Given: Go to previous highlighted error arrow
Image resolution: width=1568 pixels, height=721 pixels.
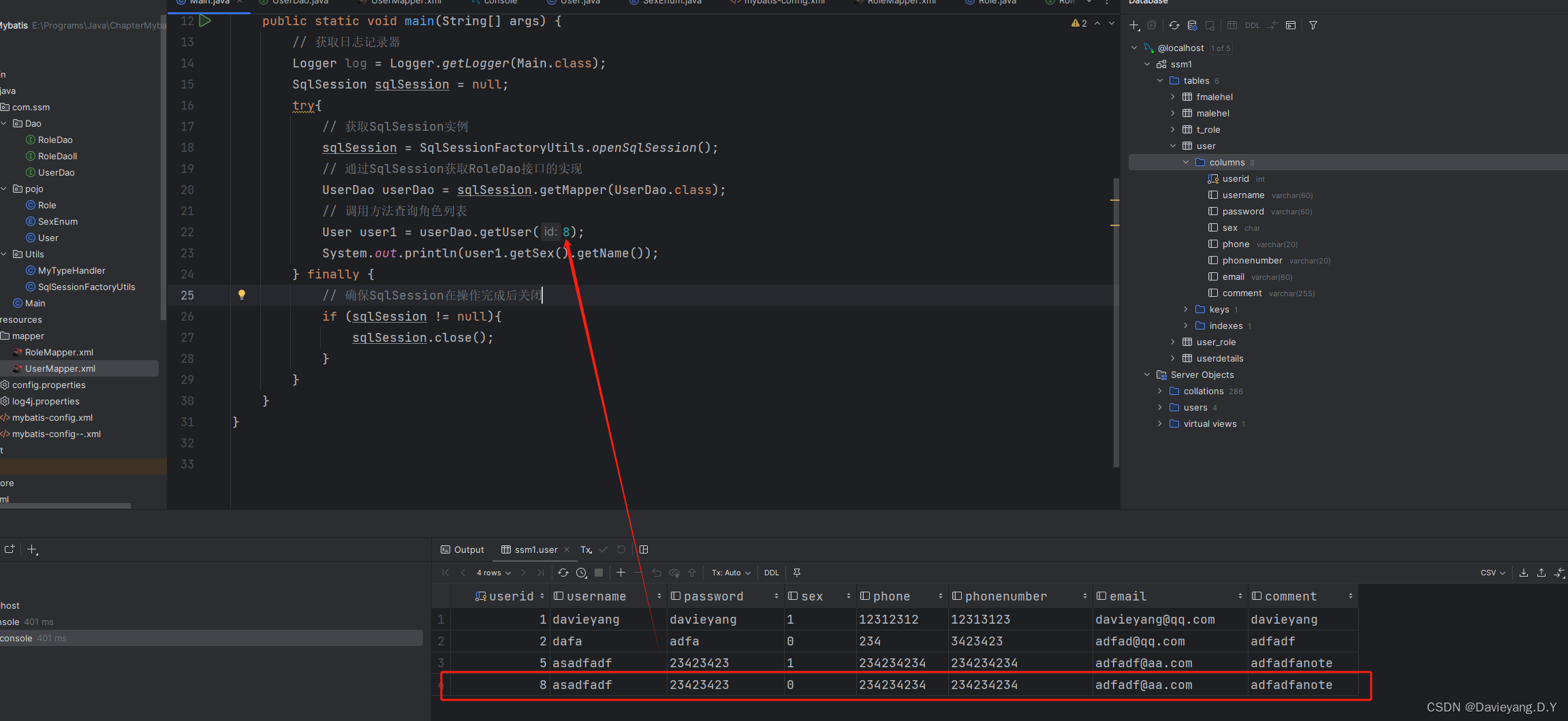Looking at the screenshot, I should [1097, 23].
